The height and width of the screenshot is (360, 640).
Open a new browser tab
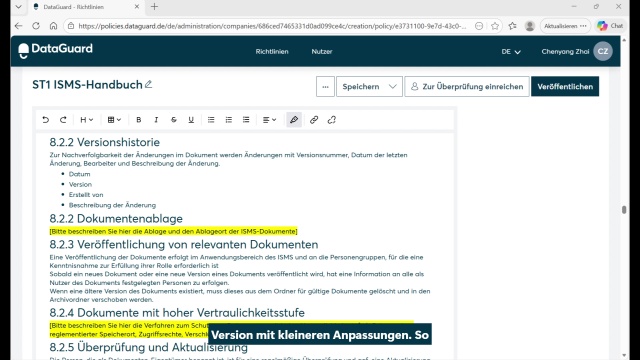pyautogui.click(x=154, y=7)
